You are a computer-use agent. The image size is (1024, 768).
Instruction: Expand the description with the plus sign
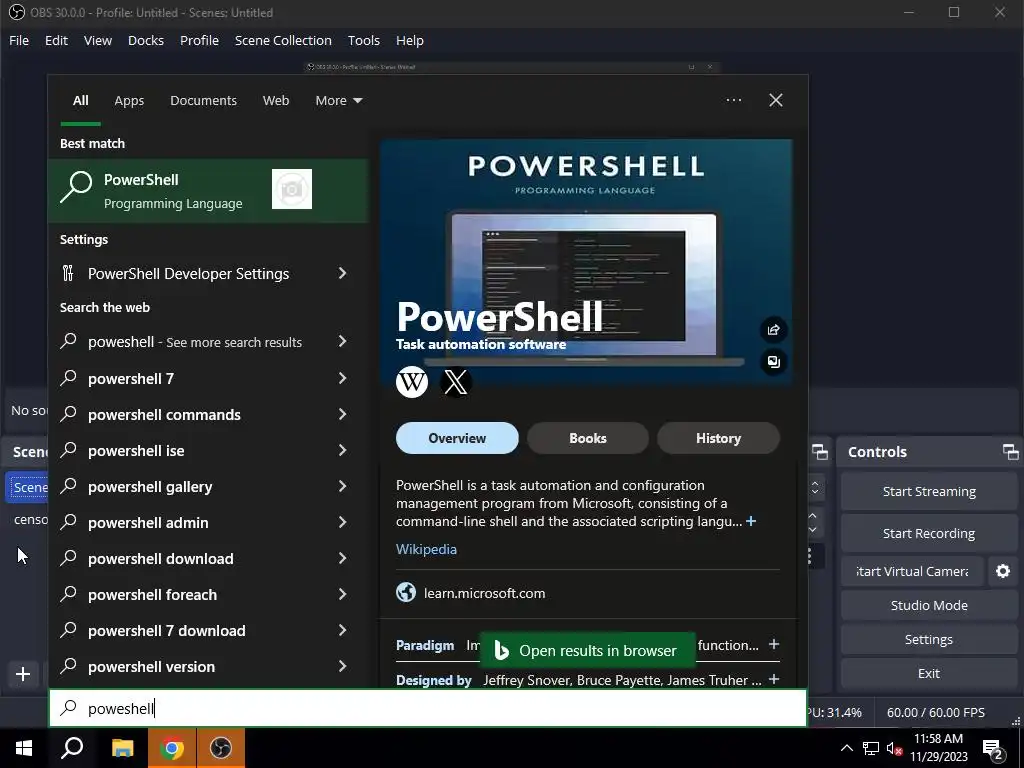pyautogui.click(x=751, y=521)
